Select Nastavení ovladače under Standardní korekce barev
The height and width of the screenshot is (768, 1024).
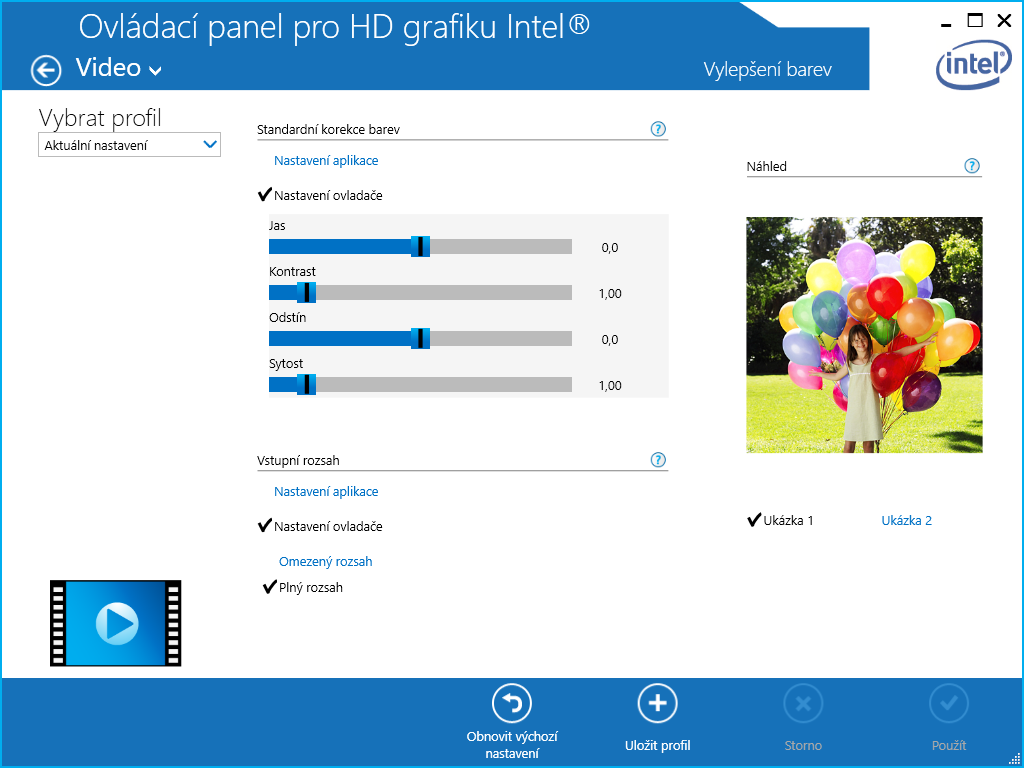[x=321, y=195]
